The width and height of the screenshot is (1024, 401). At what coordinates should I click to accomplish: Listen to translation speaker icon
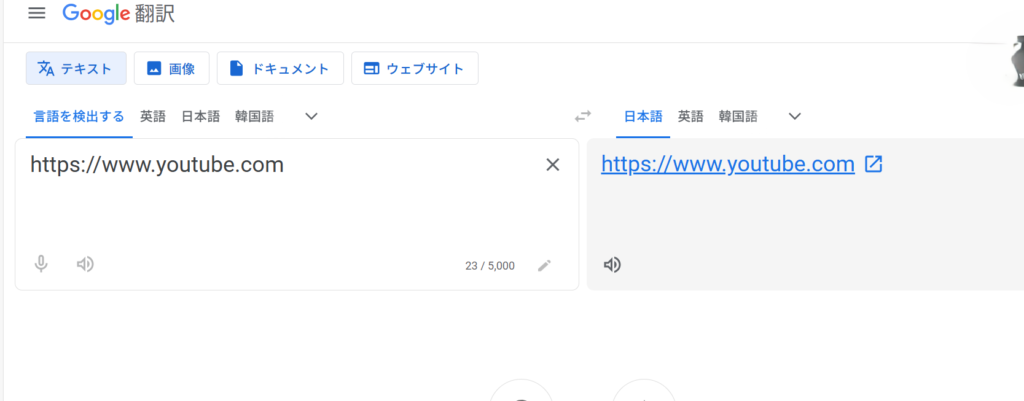pyautogui.click(x=612, y=265)
